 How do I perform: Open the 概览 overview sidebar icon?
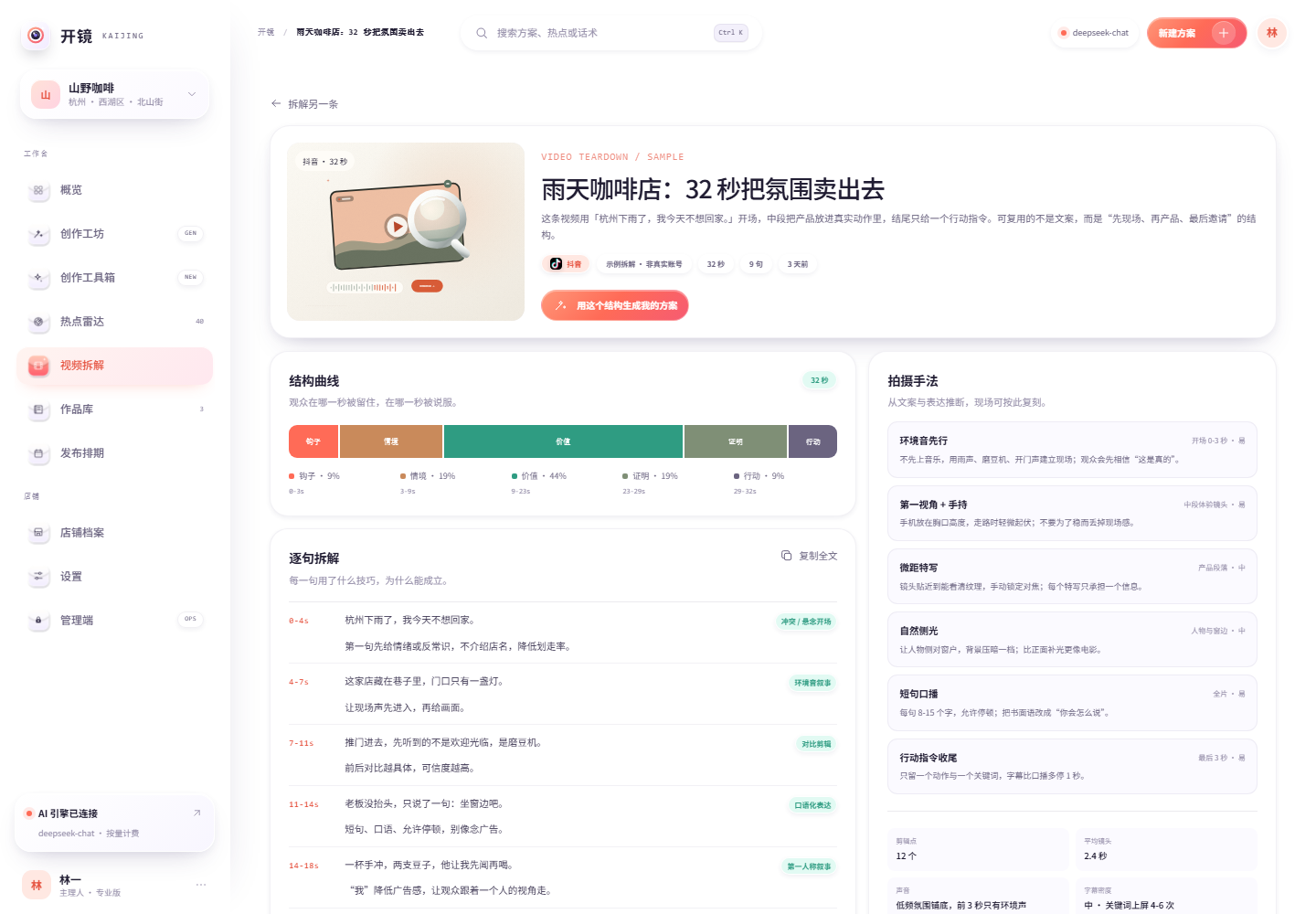[38, 190]
